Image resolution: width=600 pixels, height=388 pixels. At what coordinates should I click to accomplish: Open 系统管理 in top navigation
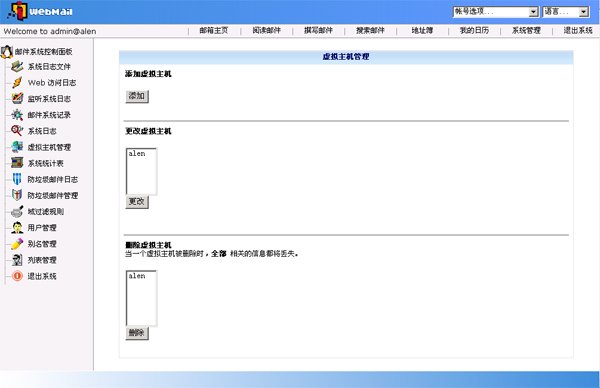coord(526,31)
